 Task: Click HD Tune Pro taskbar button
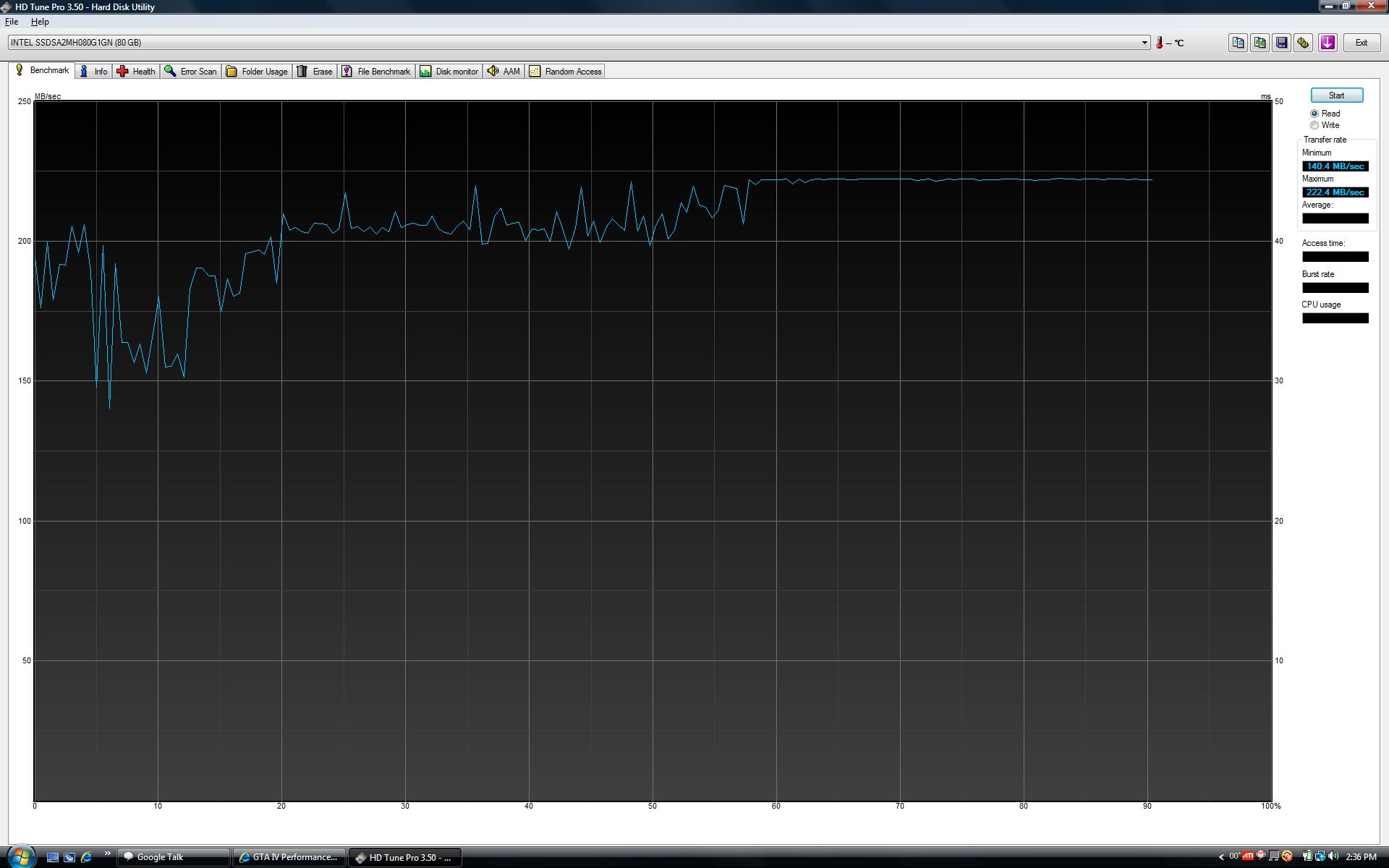(x=405, y=857)
